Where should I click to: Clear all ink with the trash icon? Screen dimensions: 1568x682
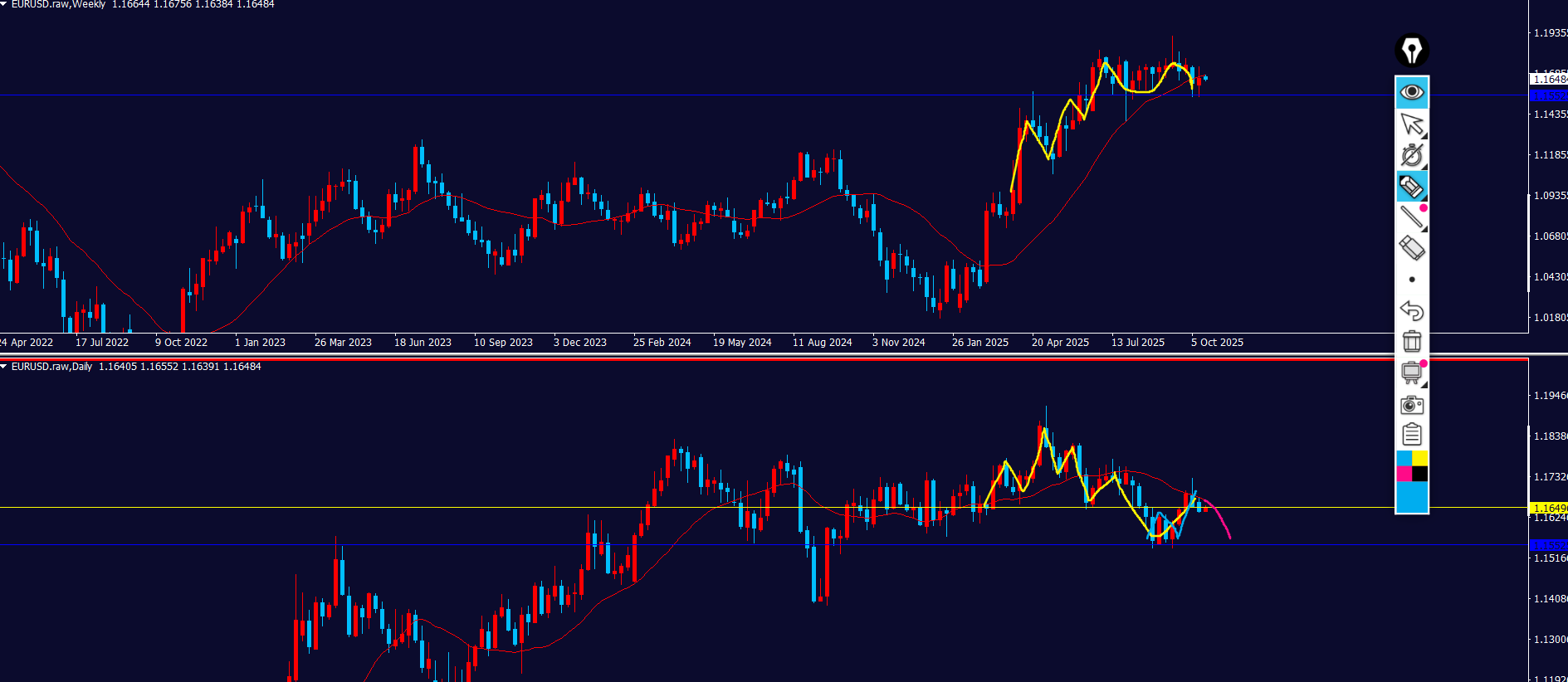(1411, 341)
